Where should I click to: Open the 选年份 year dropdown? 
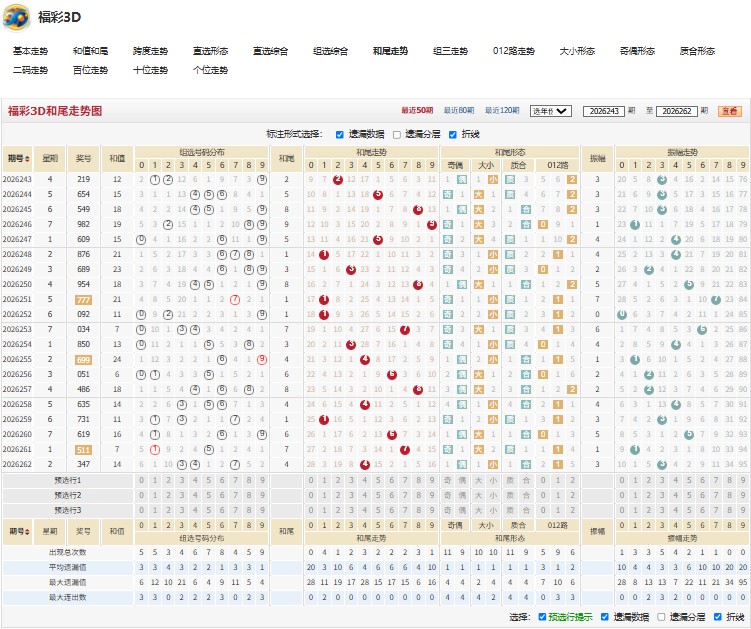(550, 111)
